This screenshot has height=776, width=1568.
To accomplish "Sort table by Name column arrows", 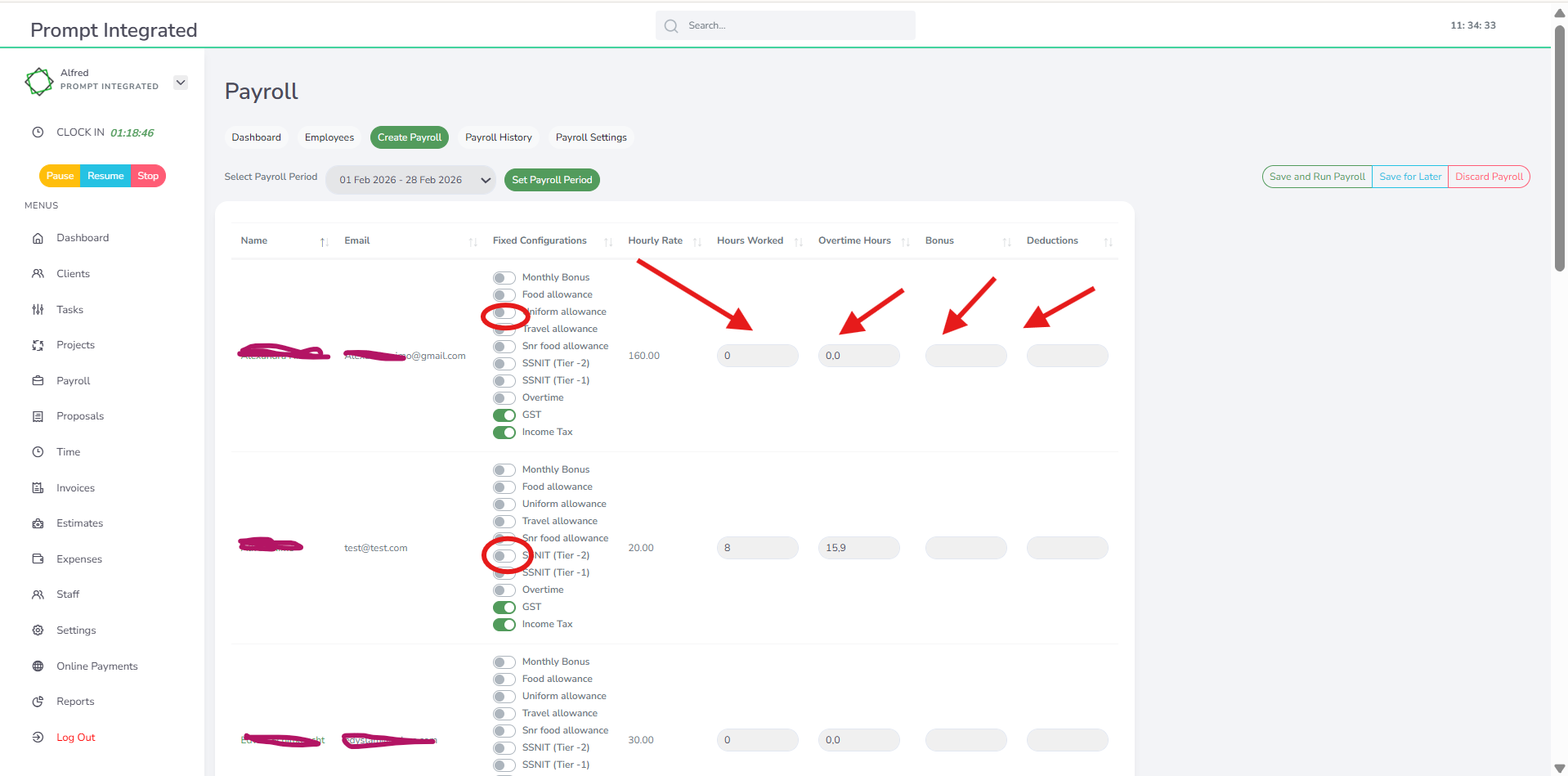I will coord(324,242).
